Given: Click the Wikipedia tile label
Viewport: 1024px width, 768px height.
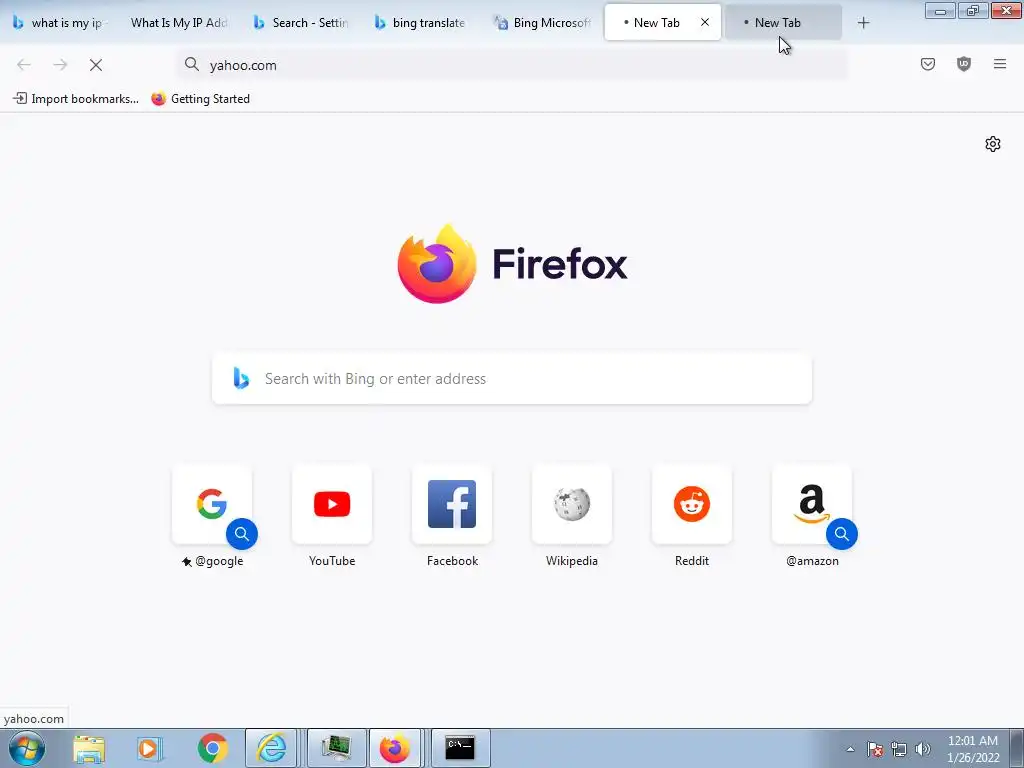Looking at the screenshot, I should pyautogui.click(x=572, y=561).
